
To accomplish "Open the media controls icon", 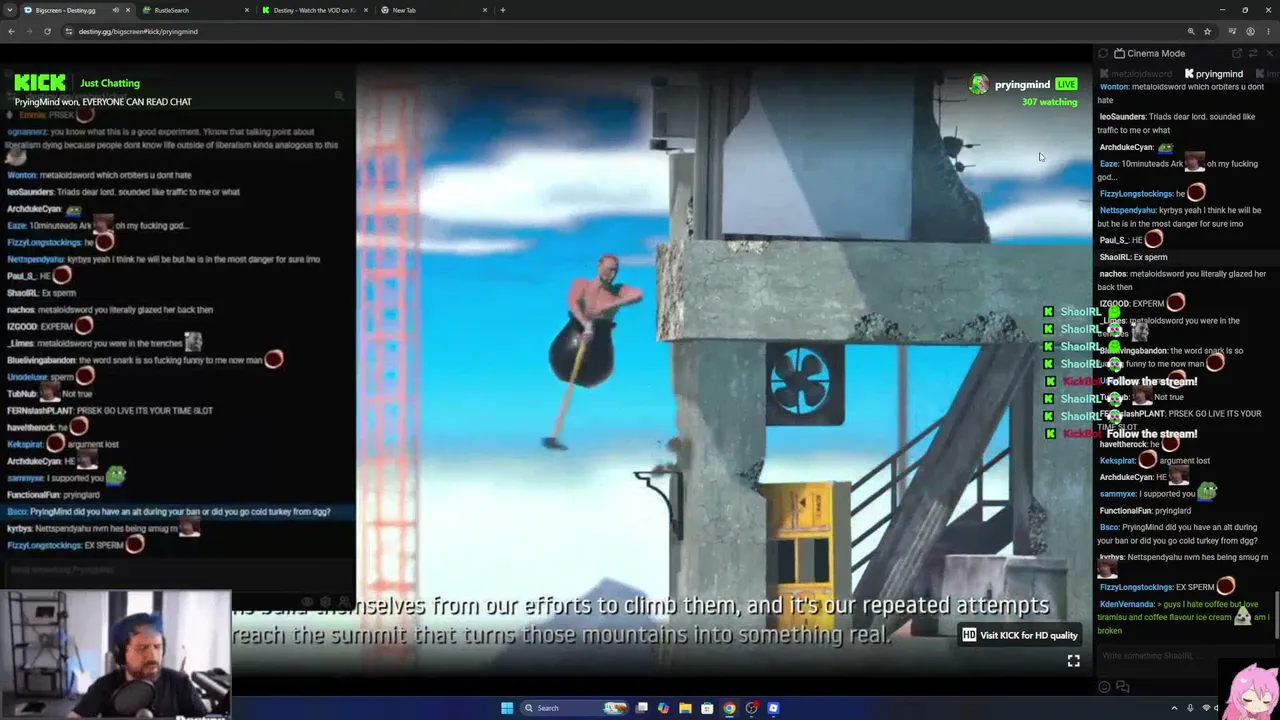I will tap(1233, 31).
